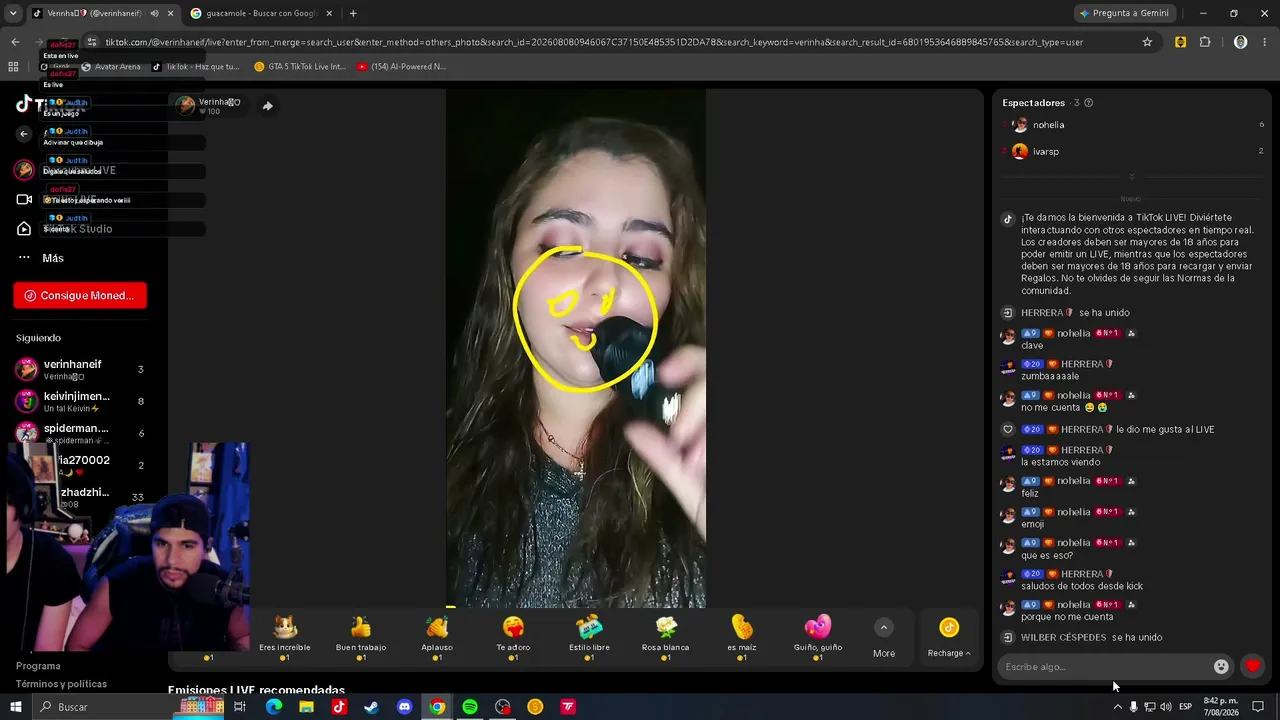Open the Chrome three-dot menu
1280x720 pixels.
(1265, 42)
